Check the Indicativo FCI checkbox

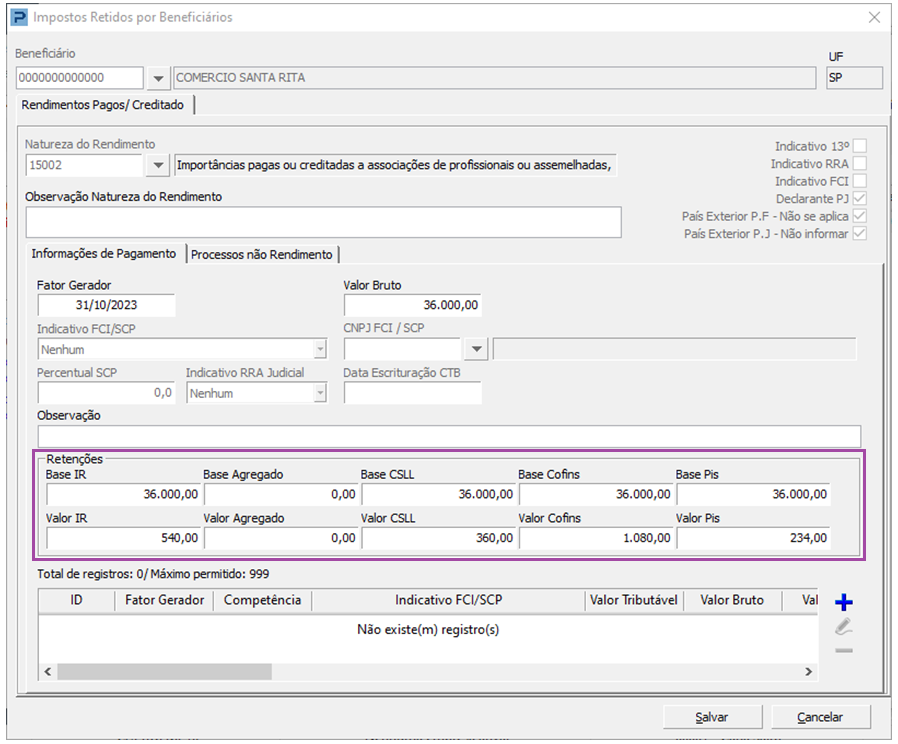[x=859, y=181]
